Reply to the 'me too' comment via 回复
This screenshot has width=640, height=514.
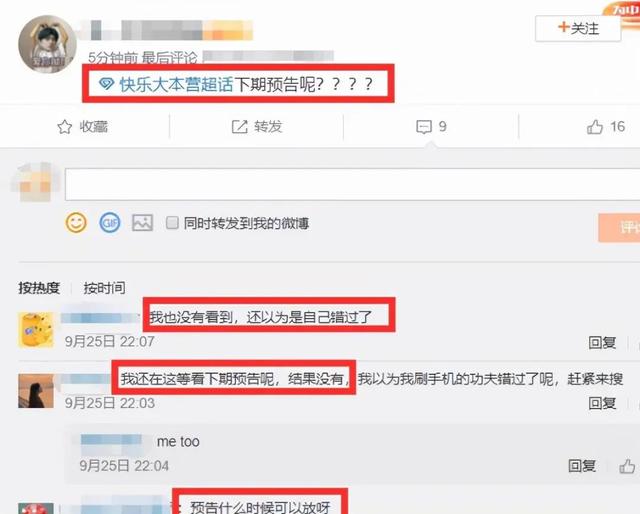[x=582, y=466]
